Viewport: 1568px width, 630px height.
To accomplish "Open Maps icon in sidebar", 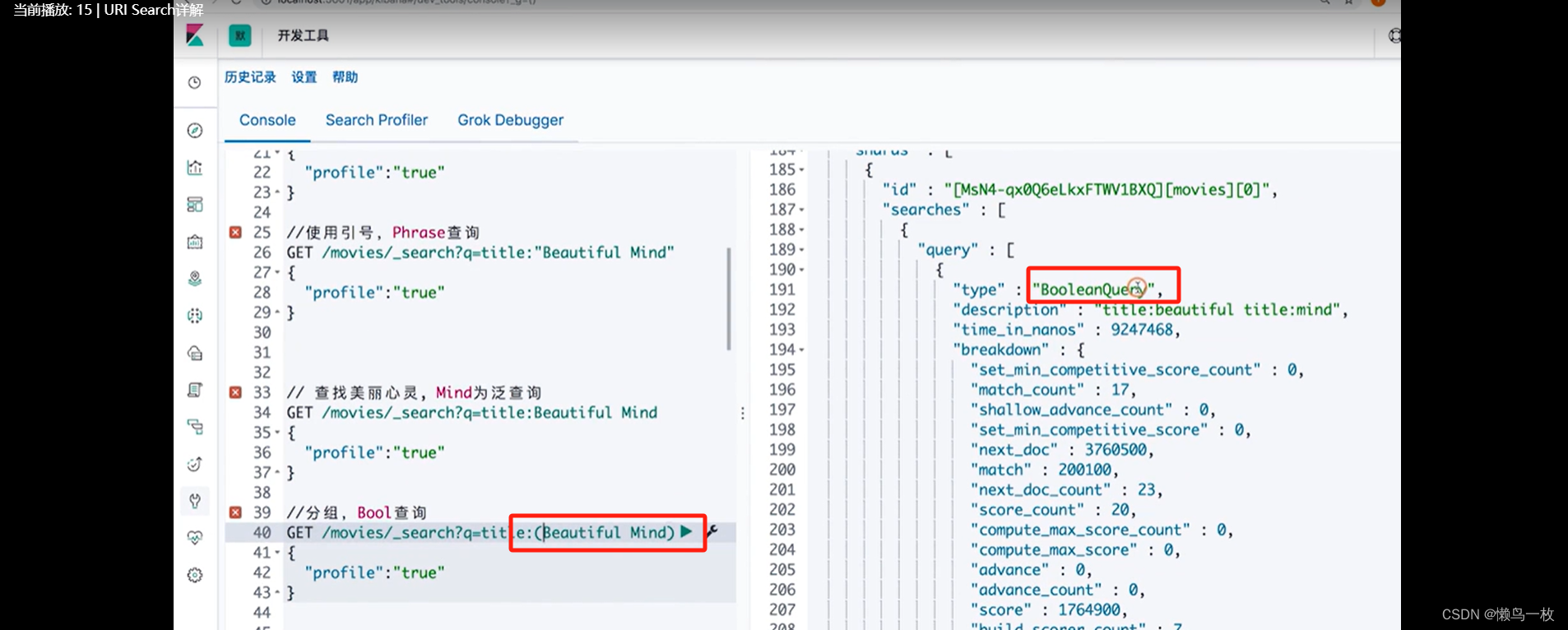I will coord(195,279).
